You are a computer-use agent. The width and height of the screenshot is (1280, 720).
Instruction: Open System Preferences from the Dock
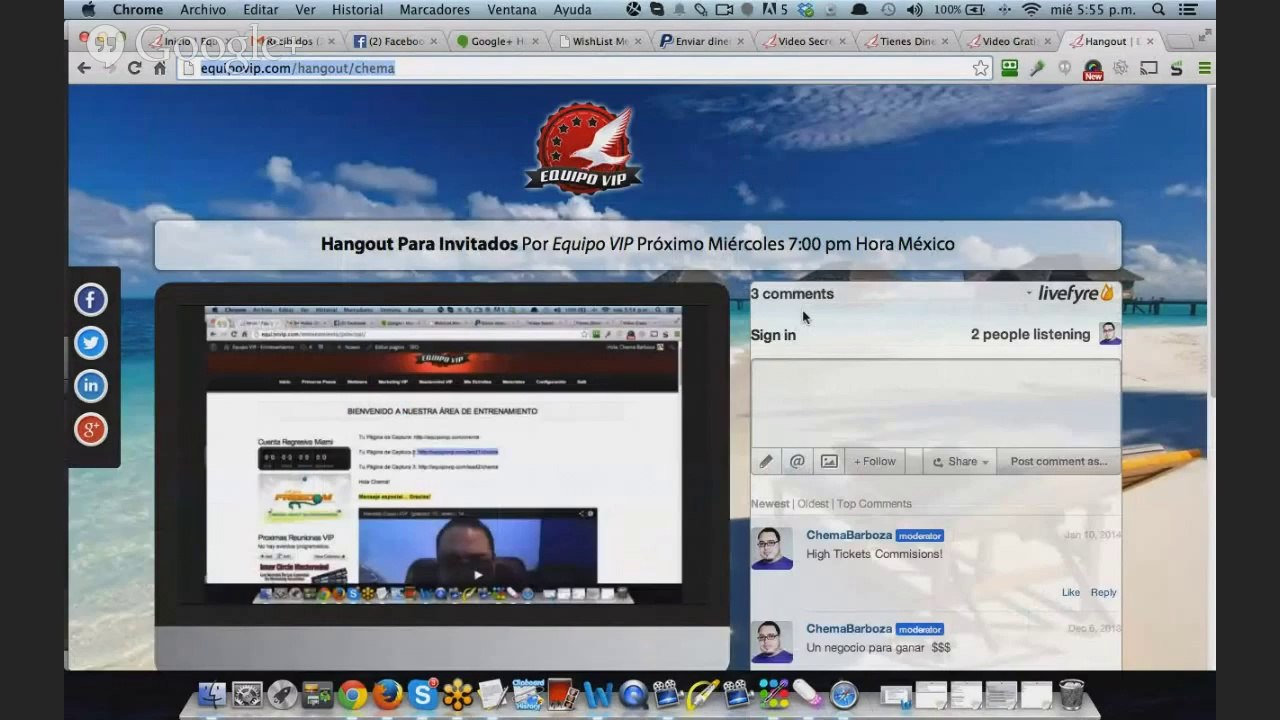click(x=247, y=695)
